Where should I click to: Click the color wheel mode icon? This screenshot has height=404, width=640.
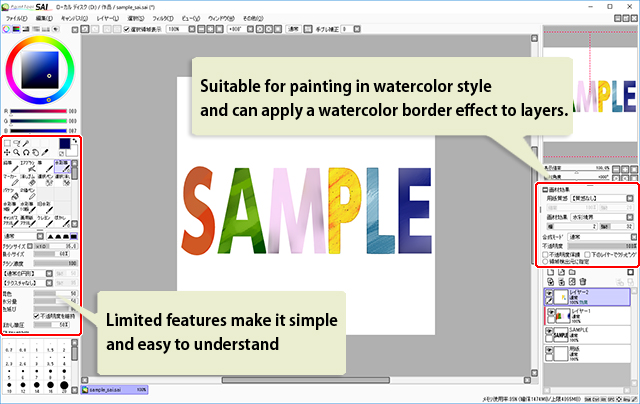click(x=8, y=30)
